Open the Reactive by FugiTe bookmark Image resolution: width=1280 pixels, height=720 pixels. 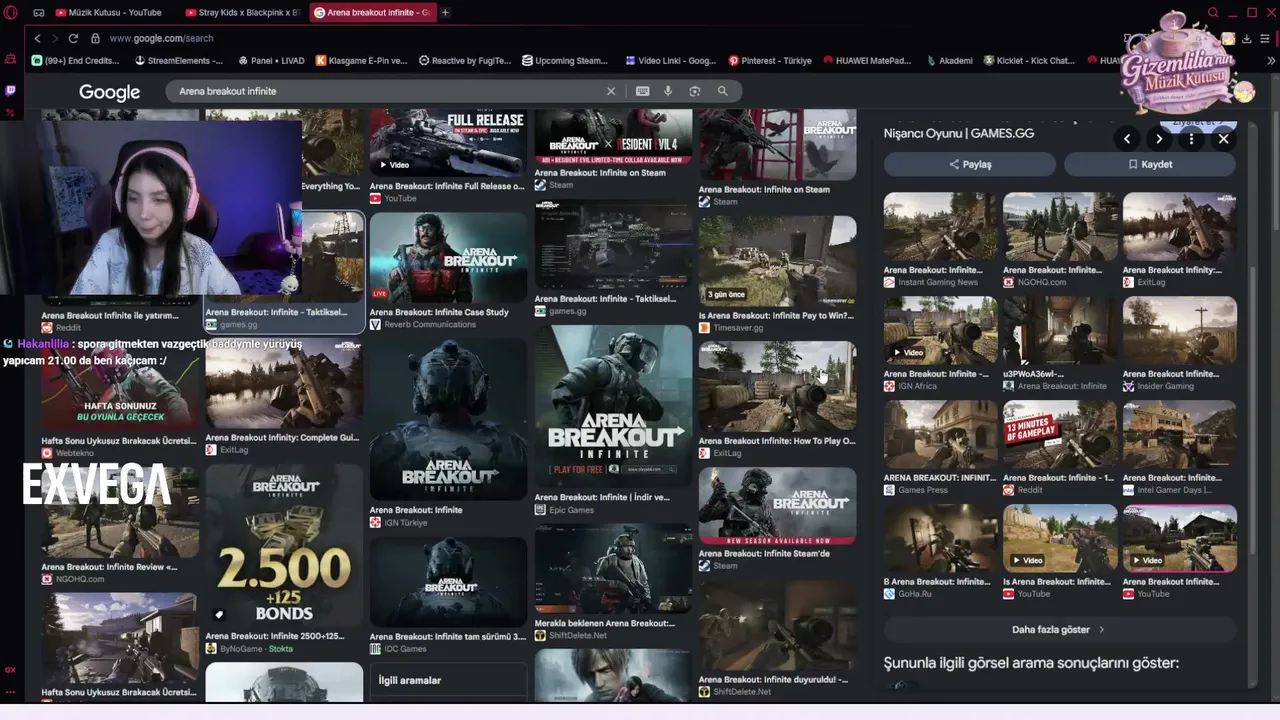click(x=465, y=61)
